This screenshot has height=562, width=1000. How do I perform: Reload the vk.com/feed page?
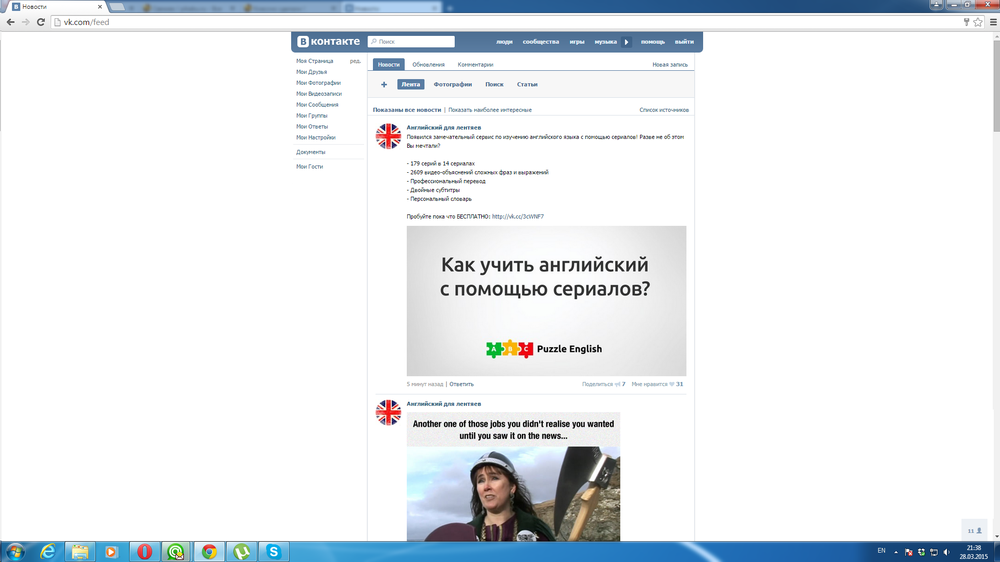point(41,22)
